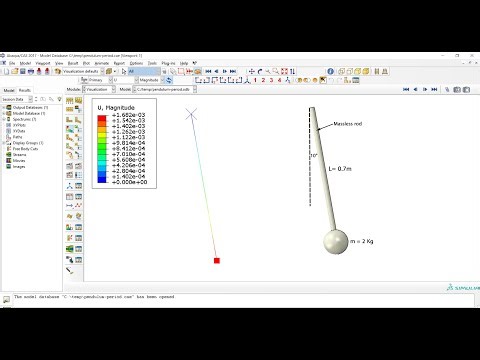480x360 pixels.
Task: Switch to the Model tab
Action: tap(9, 90)
